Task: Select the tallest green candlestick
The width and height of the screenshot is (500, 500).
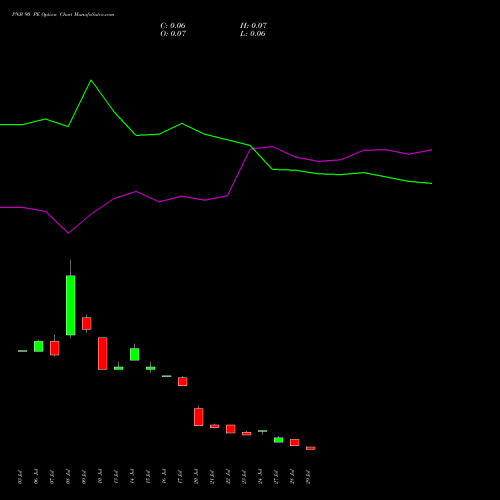Action: (x=71, y=305)
